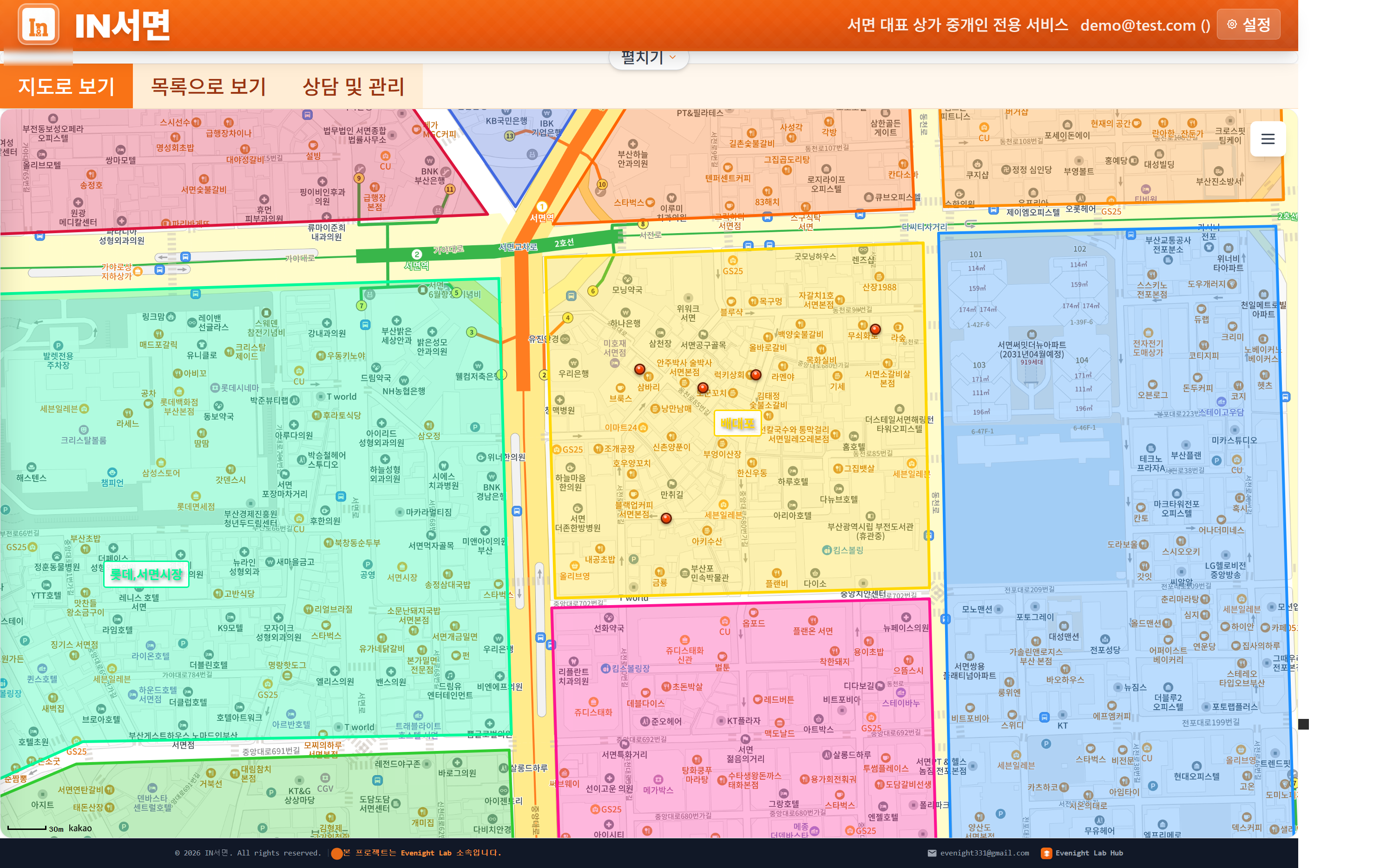
Task: Click bus stop icon near 가야로 지하상가
Action: tap(160, 269)
